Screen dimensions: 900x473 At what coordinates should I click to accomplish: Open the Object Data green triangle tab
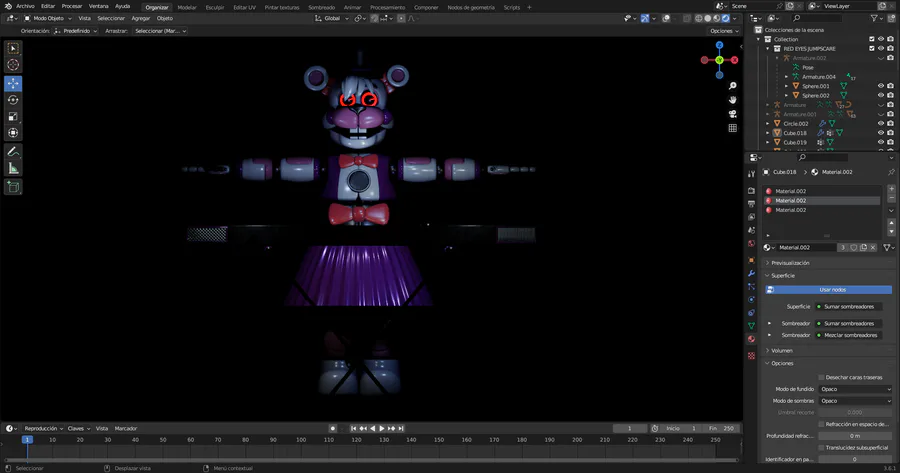tap(751, 325)
